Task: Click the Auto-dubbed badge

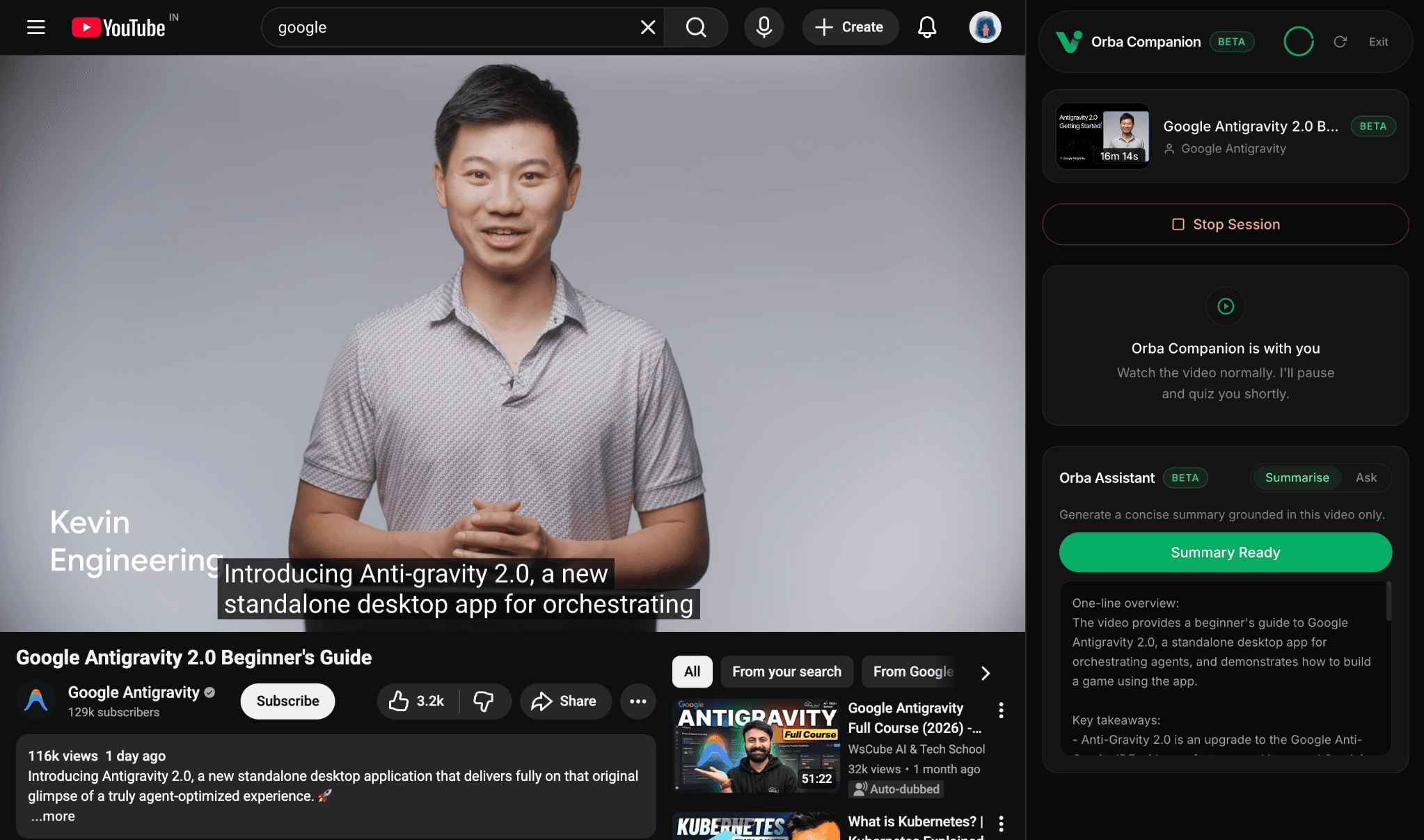Action: (896, 789)
